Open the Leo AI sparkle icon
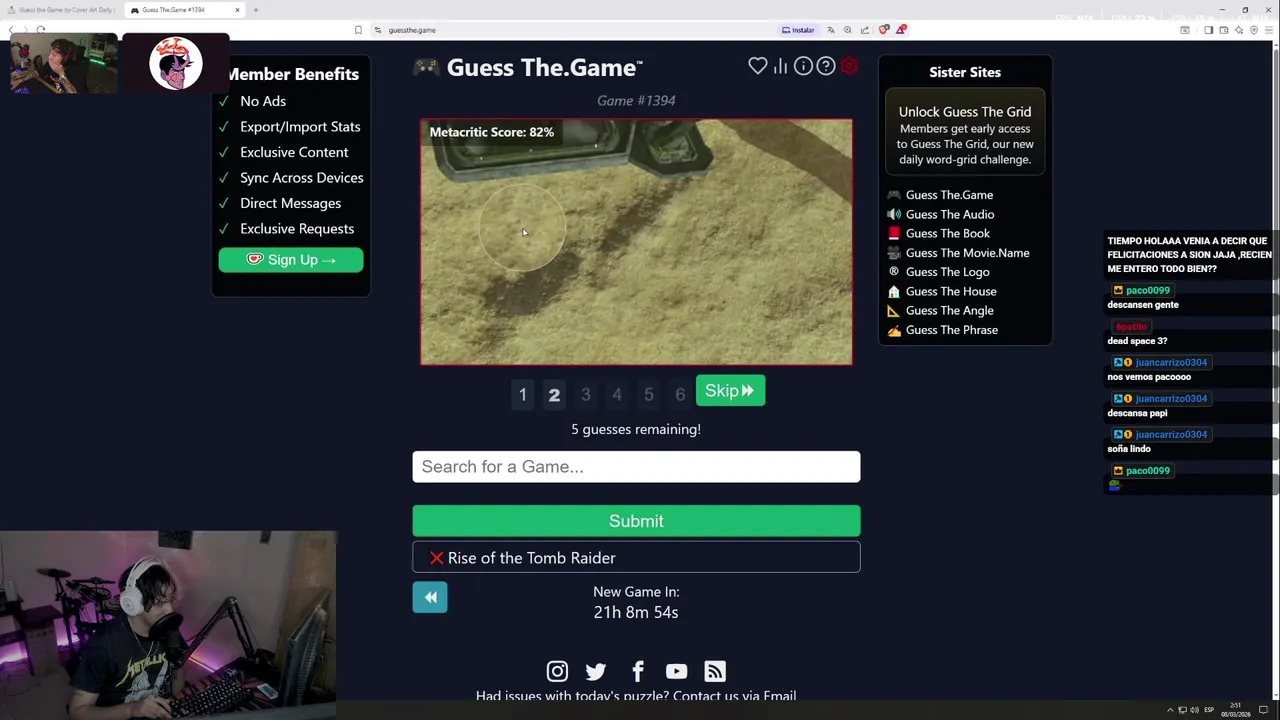The width and height of the screenshot is (1280, 720). [1239, 30]
